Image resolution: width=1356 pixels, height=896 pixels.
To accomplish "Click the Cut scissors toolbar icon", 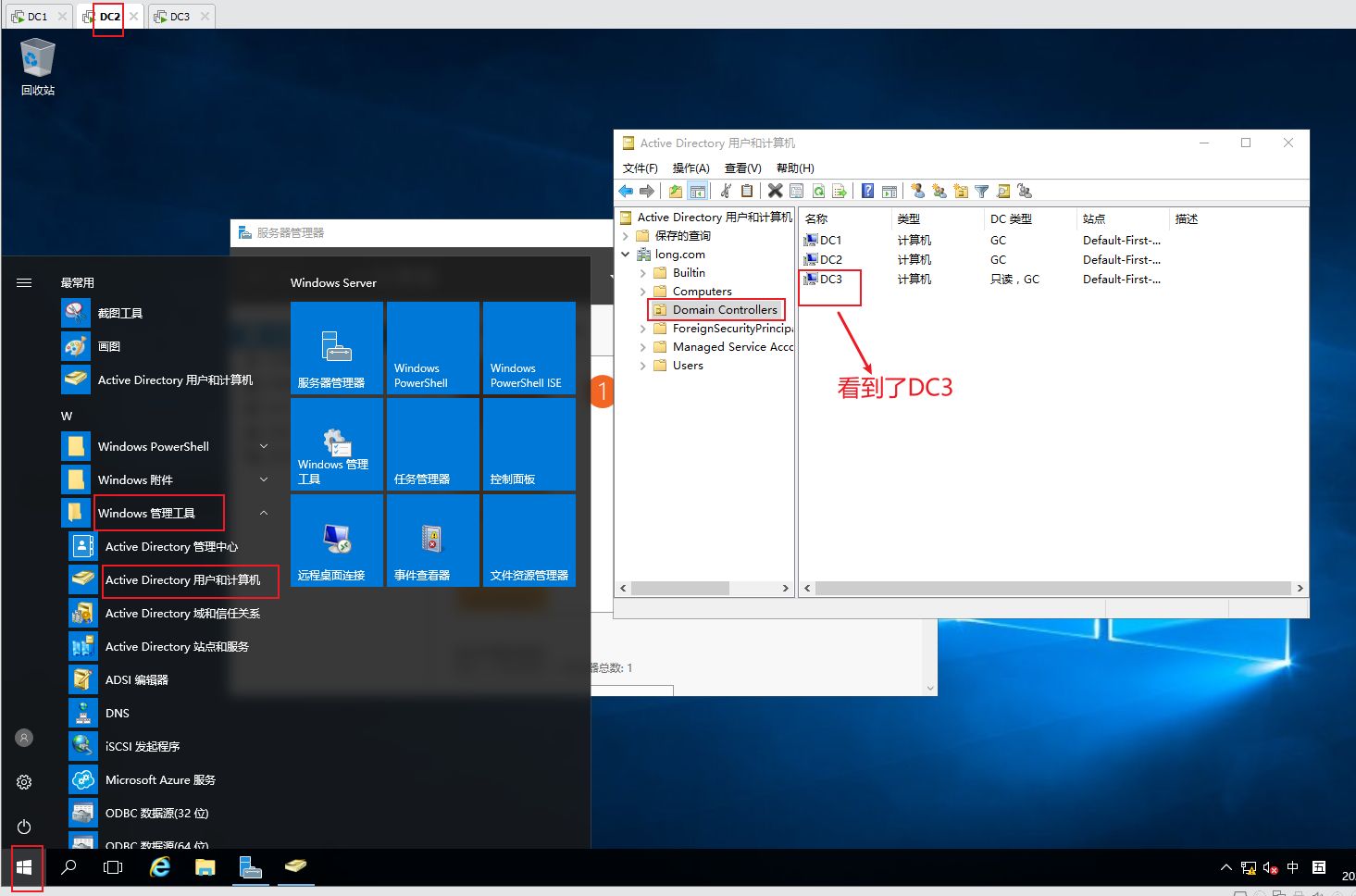I will (726, 191).
